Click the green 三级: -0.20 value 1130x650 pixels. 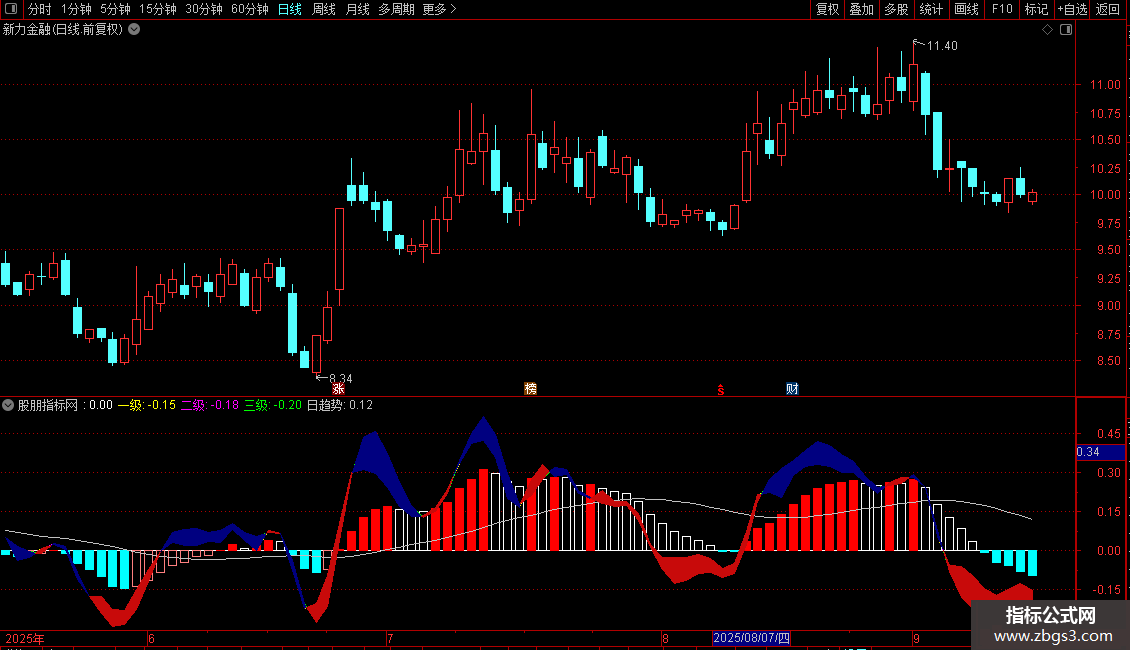[x=273, y=405]
